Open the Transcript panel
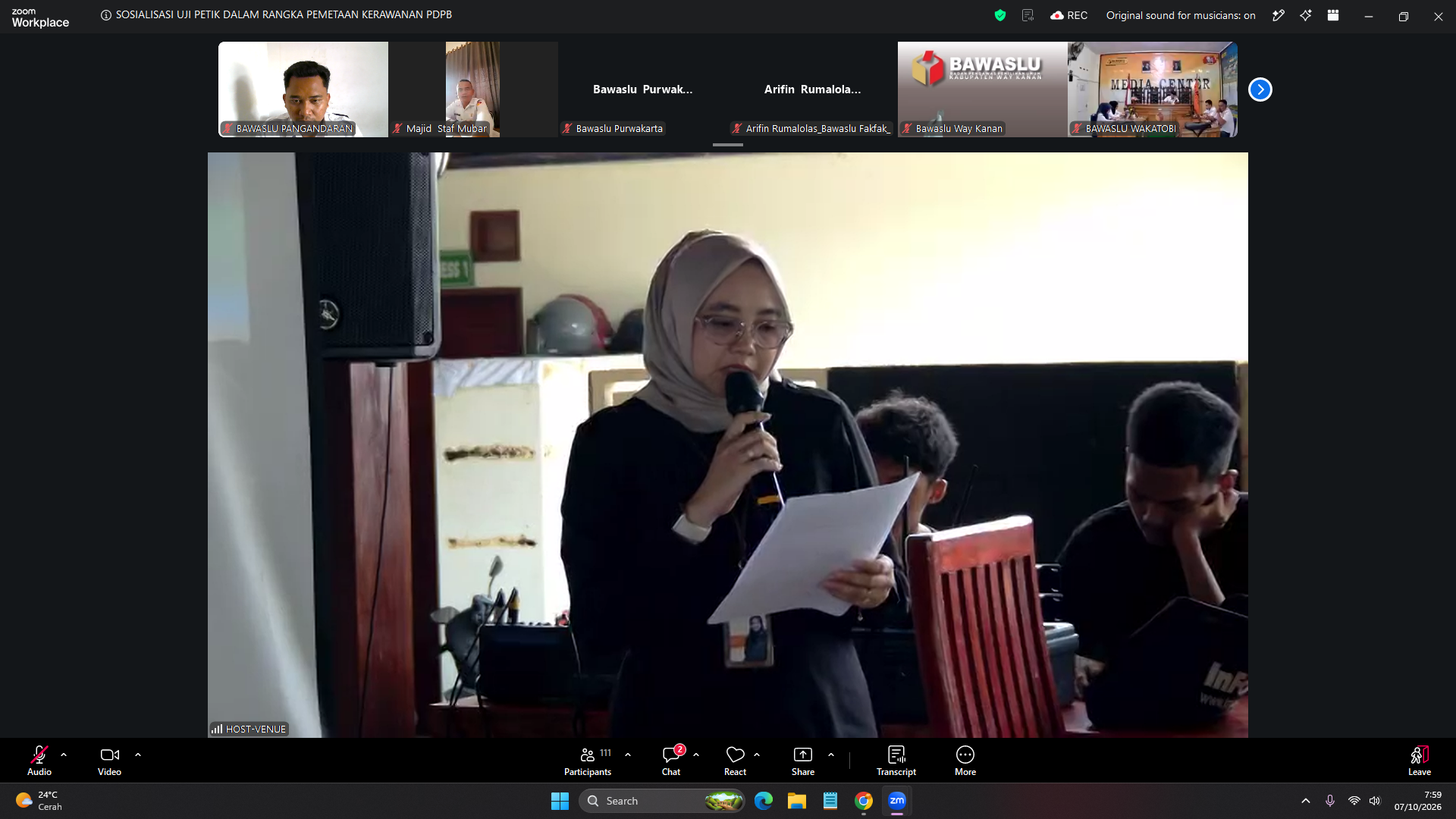 [x=896, y=761]
